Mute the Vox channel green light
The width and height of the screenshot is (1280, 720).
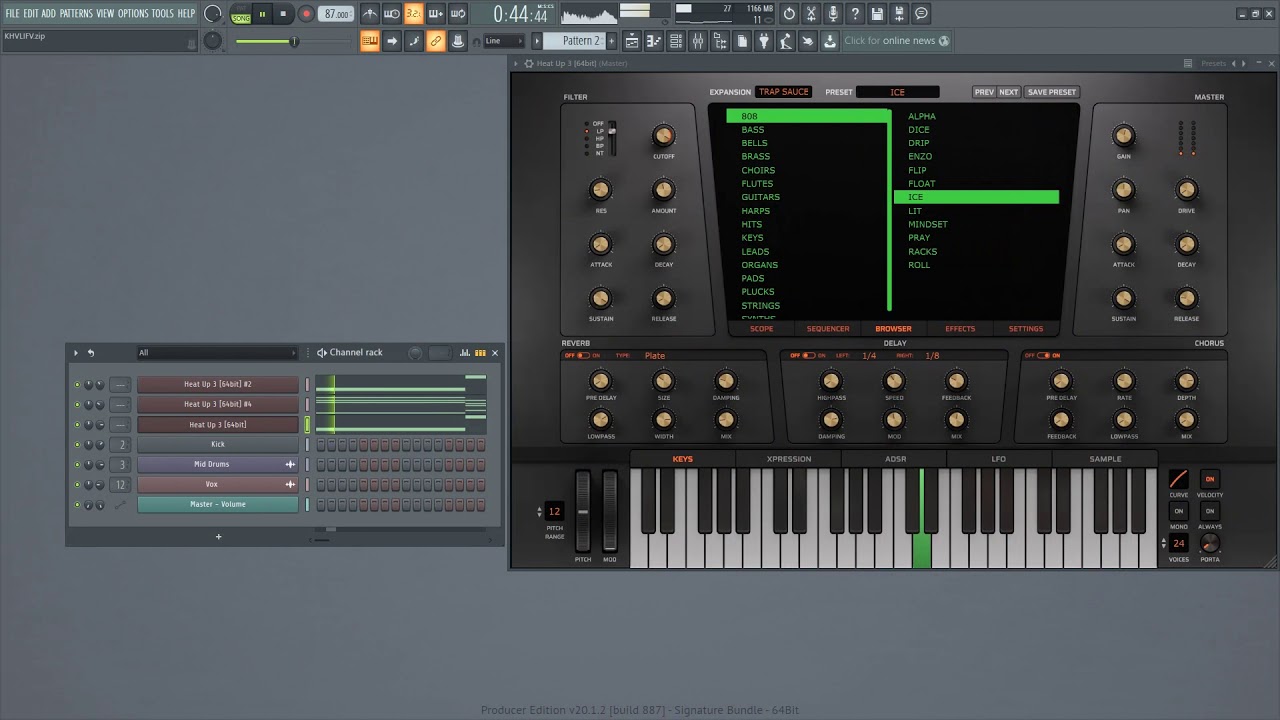pos(77,485)
